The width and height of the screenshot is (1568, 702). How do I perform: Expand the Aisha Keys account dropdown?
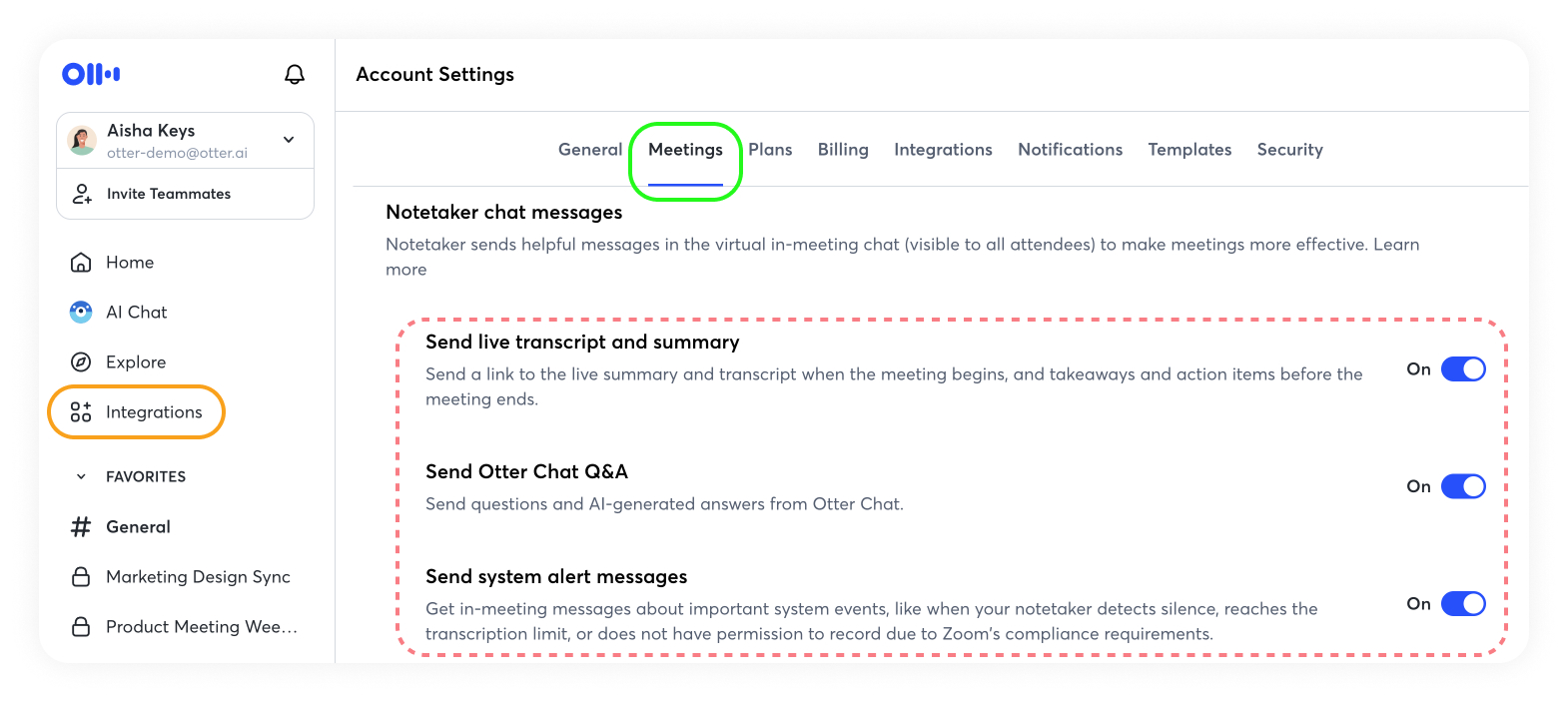(x=289, y=140)
